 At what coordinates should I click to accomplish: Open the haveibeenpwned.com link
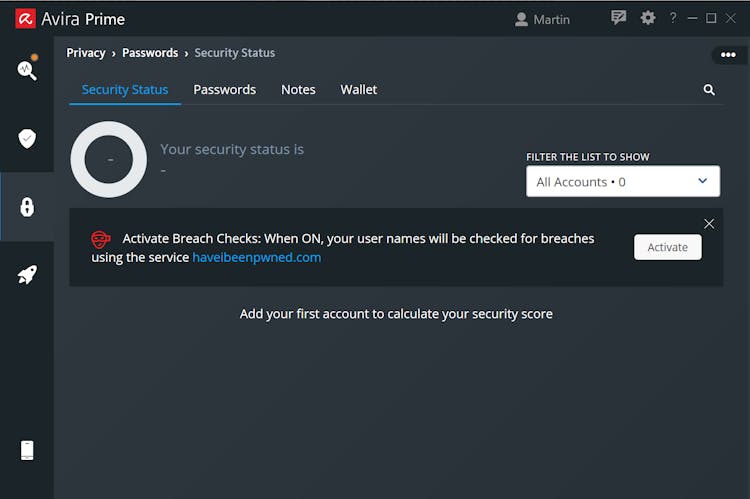(x=256, y=257)
